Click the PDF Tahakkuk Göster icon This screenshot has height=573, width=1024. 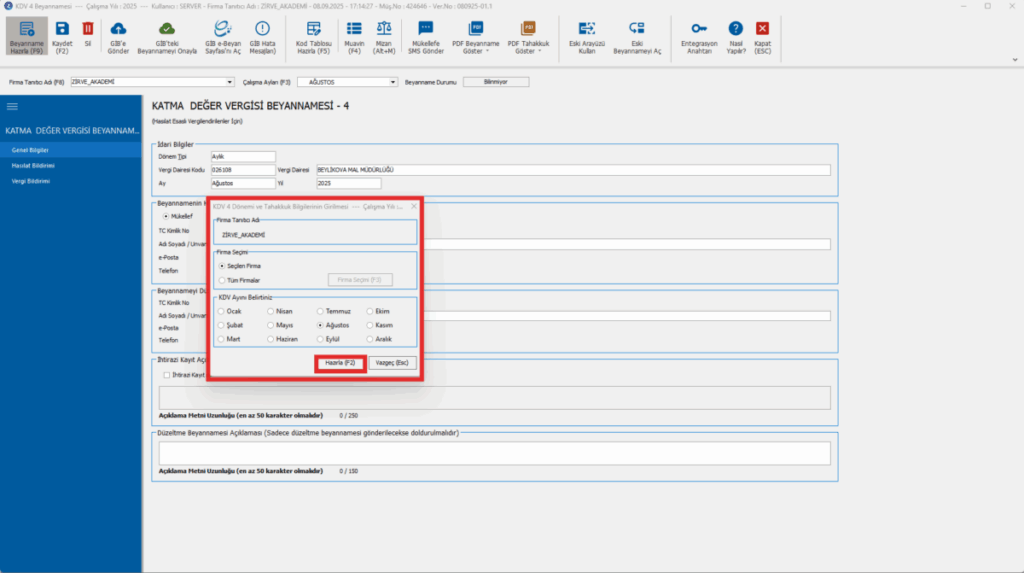[528, 29]
